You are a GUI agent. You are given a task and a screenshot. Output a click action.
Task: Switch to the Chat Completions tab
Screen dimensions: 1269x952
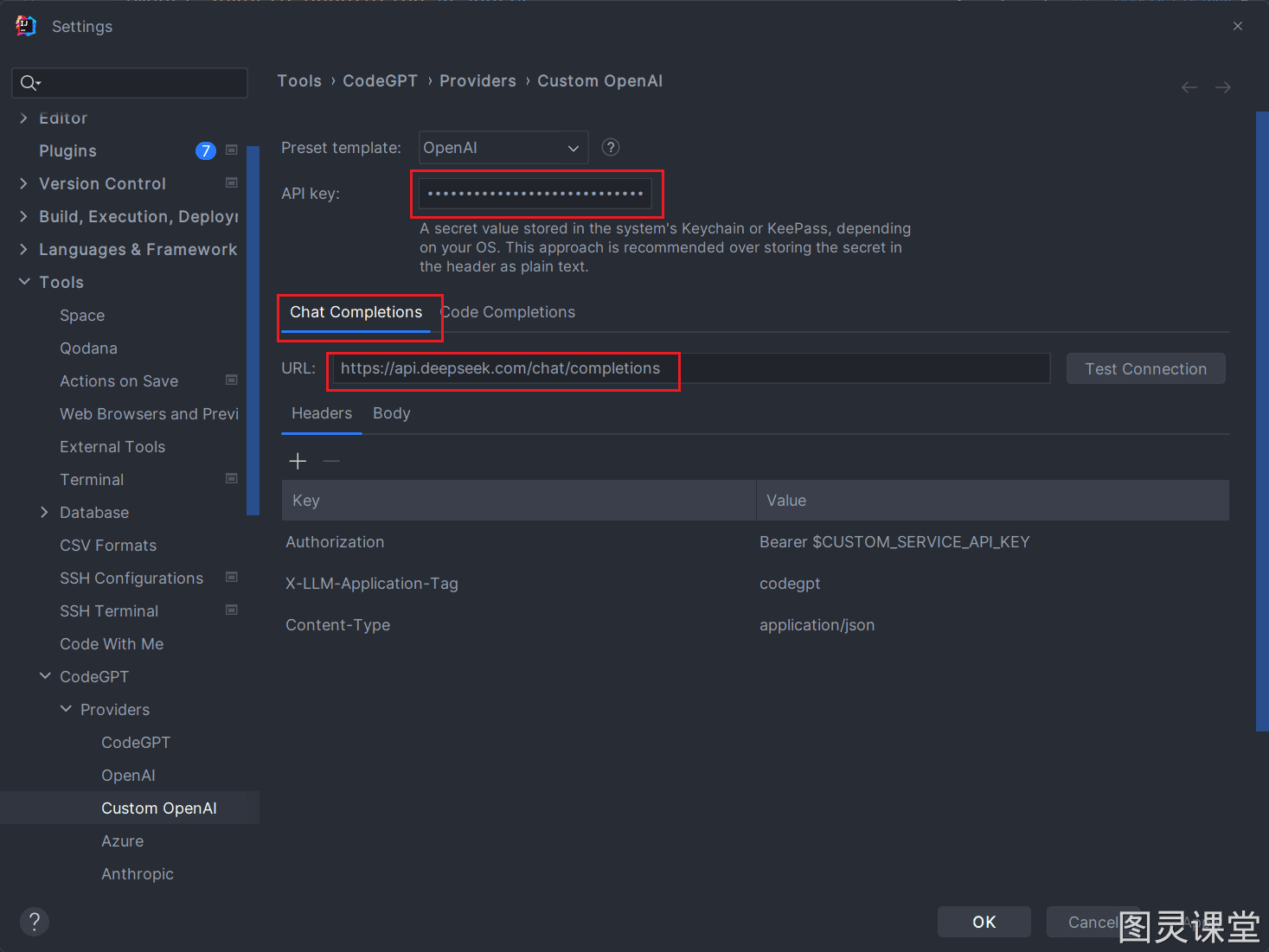(x=356, y=312)
